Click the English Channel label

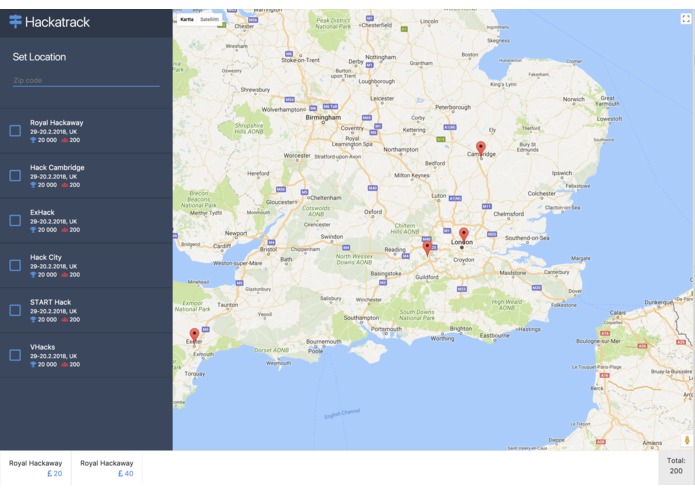point(342,414)
